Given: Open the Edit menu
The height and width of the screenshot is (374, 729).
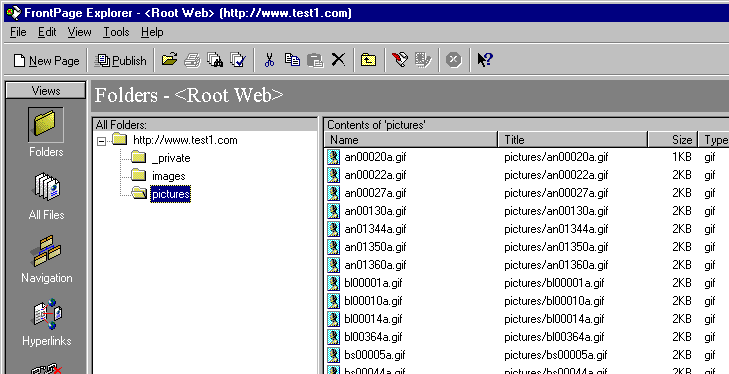Looking at the screenshot, I should click(47, 32).
